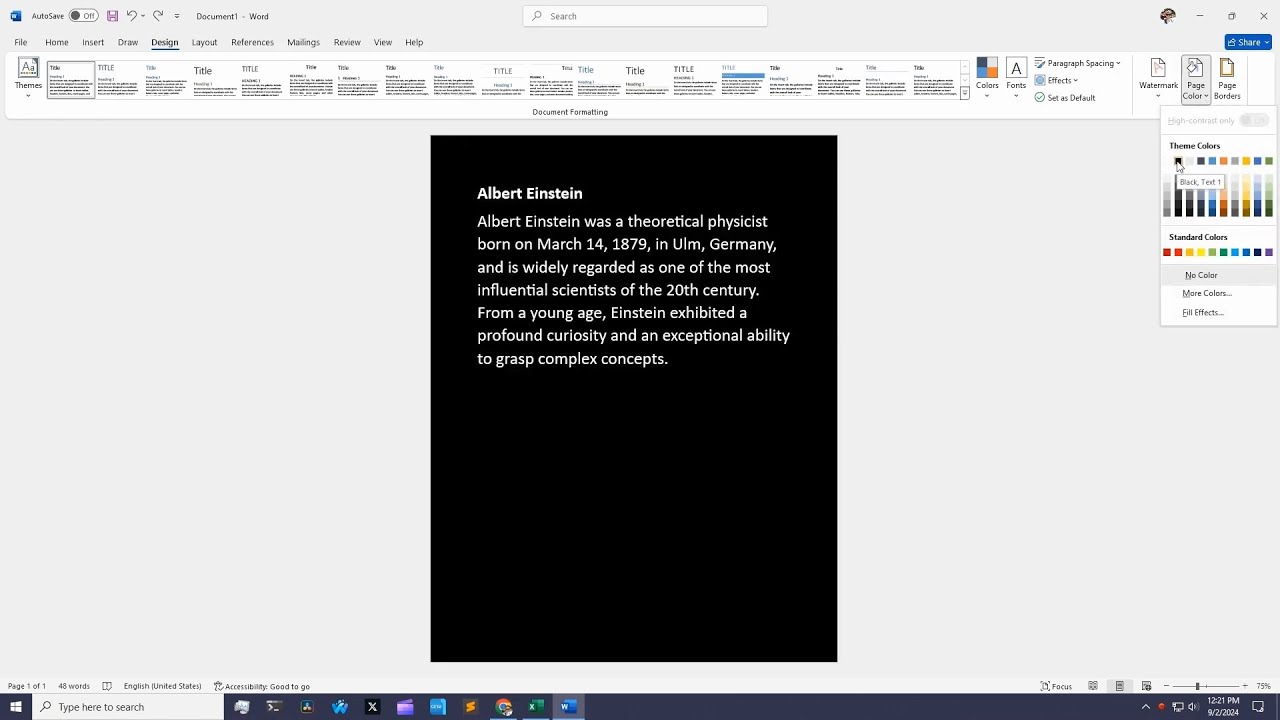Open Customize Quick Access Toolbar dropdown
1280x720 pixels.
click(177, 16)
